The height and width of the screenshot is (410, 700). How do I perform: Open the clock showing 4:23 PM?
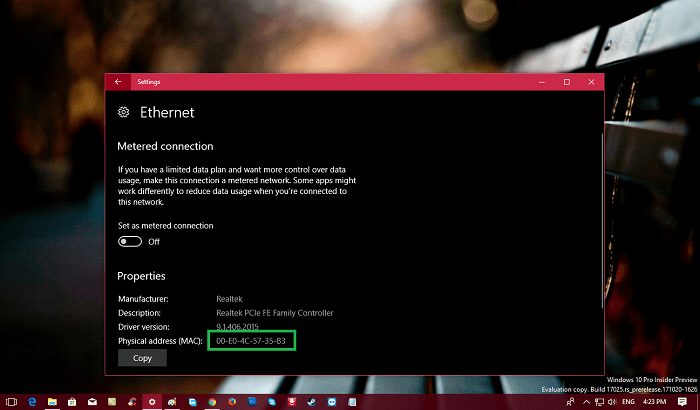pos(655,402)
